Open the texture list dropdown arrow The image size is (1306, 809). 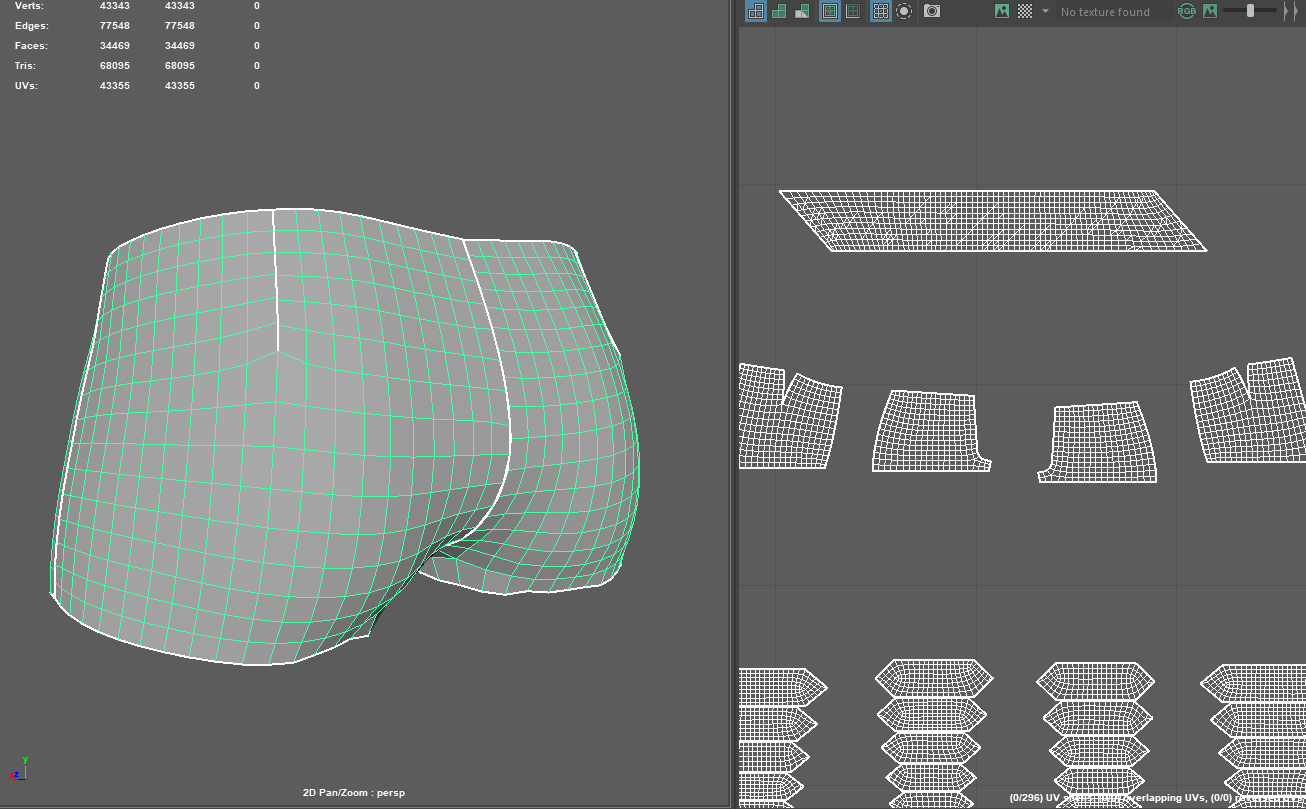tap(1045, 11)
